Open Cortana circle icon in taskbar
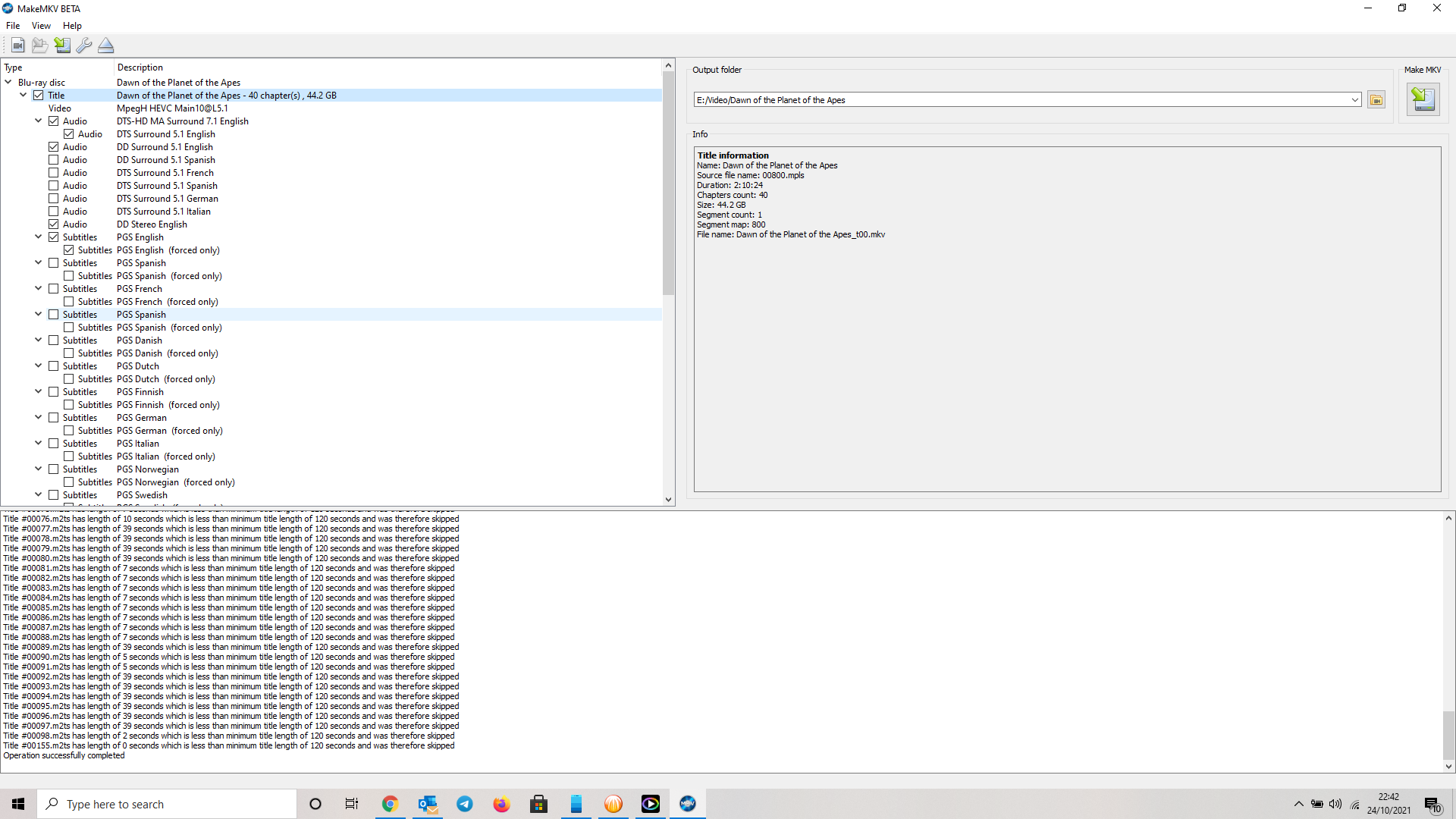The width and height of the screenshot is (1456, 819). [315, 804]
